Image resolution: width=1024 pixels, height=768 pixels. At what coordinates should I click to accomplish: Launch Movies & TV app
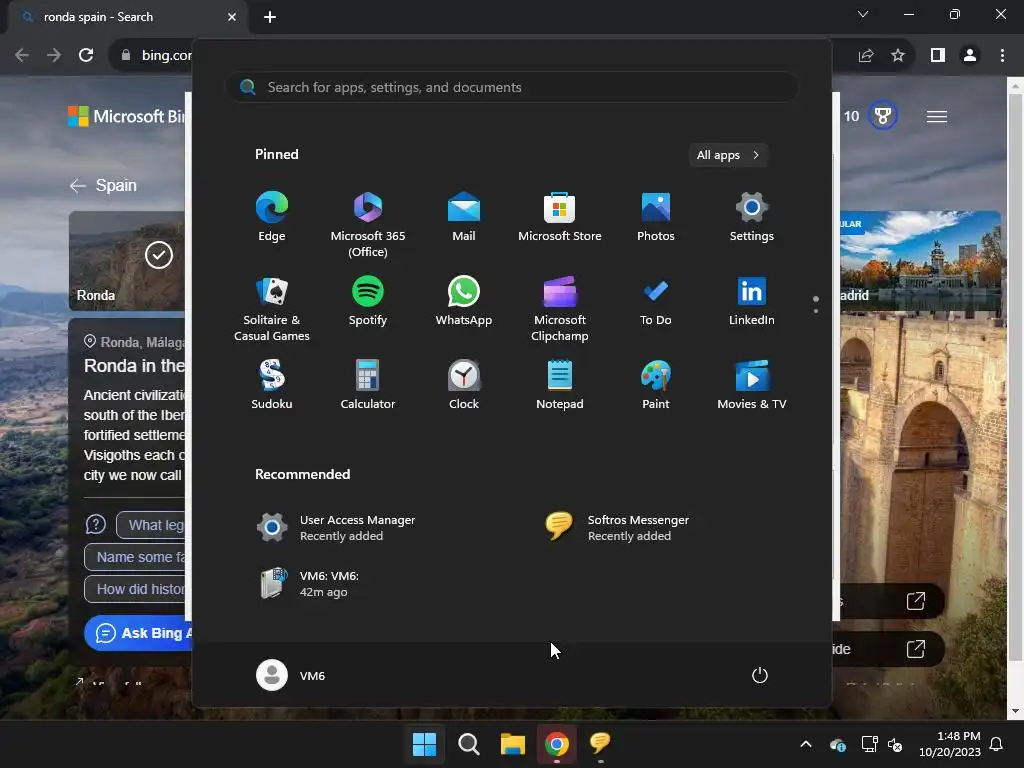pos(752,385)
